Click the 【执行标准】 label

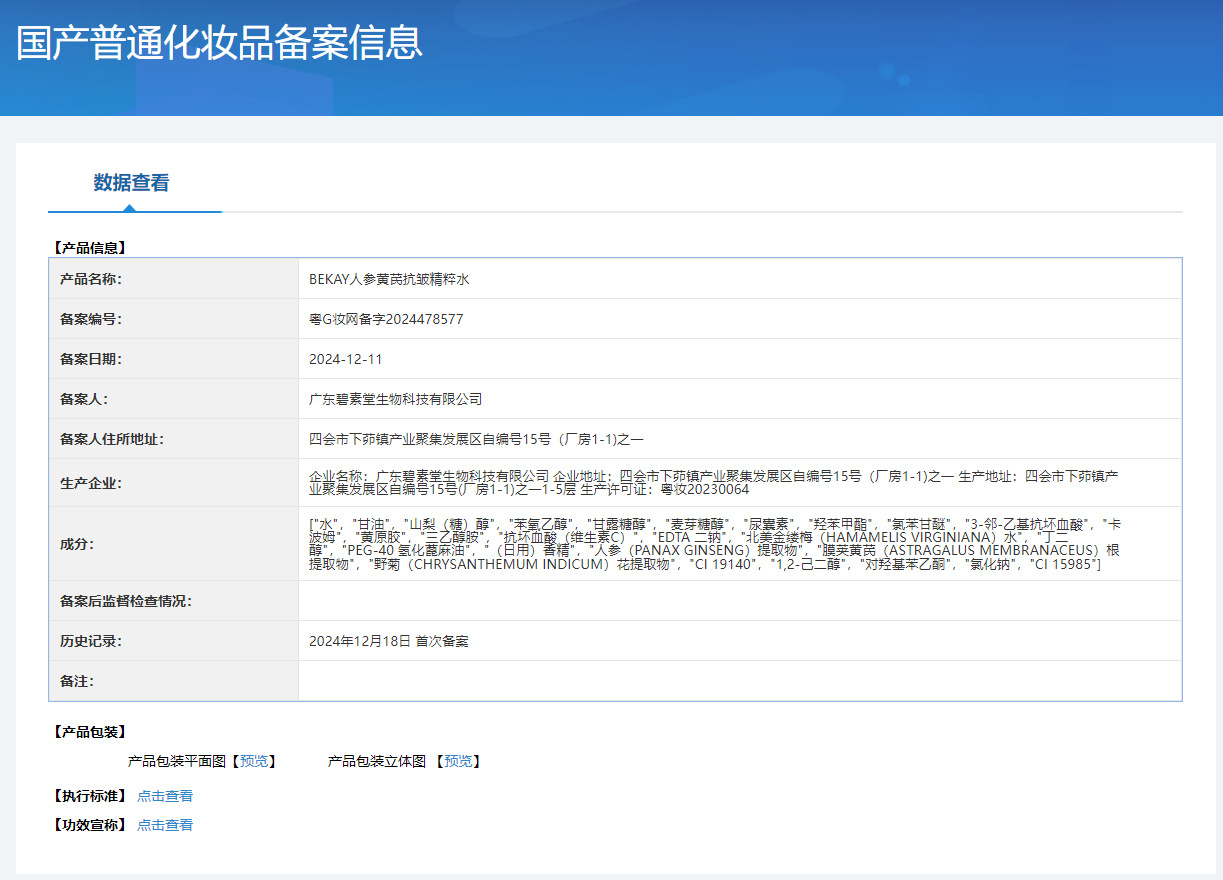pyautogui.click(x=89, y=796)
